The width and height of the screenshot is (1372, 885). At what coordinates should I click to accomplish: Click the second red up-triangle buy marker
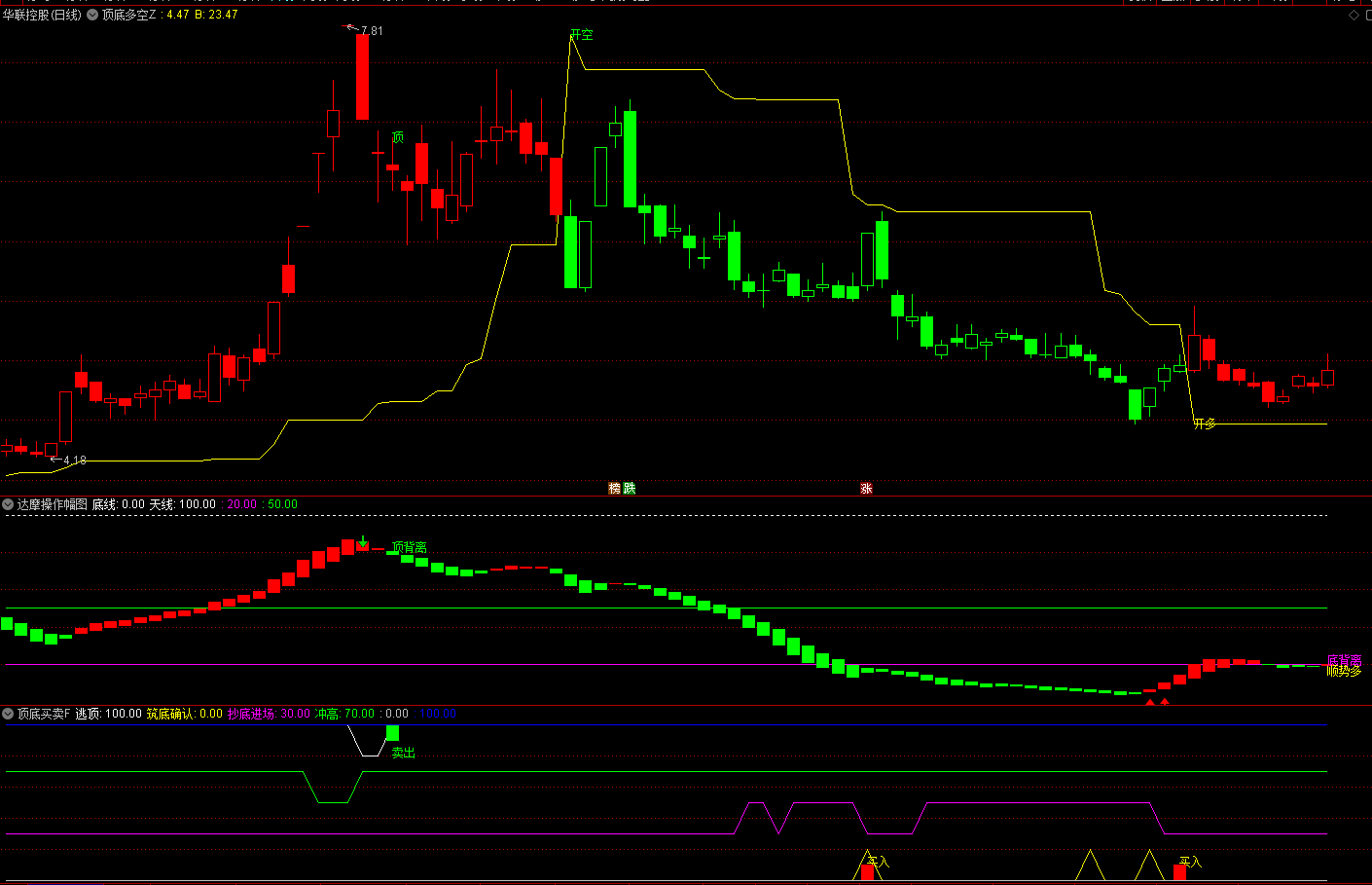1165,701
